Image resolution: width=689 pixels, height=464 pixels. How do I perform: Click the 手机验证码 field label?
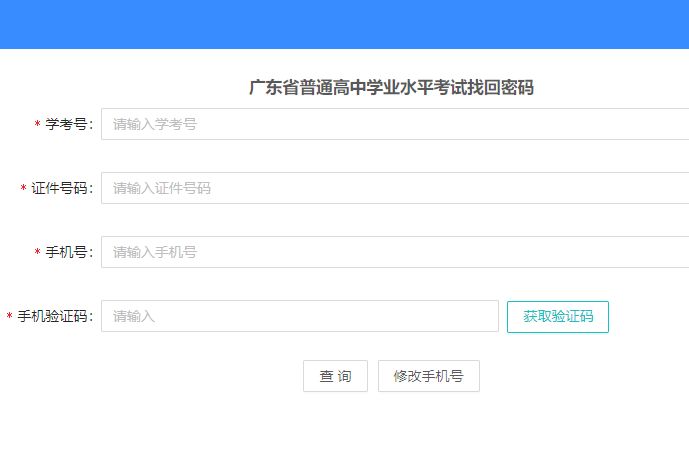[x=55, y=316]
